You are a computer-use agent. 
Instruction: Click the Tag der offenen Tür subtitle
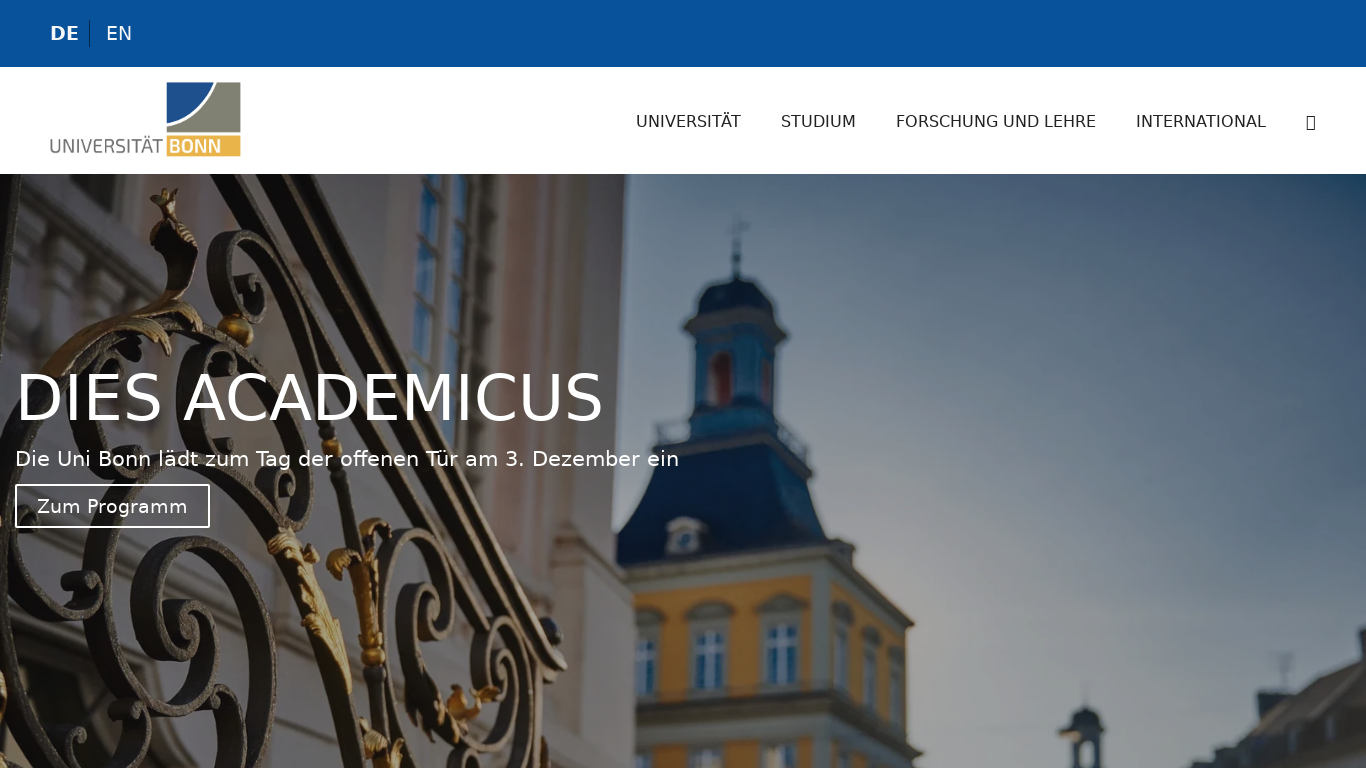347,459
